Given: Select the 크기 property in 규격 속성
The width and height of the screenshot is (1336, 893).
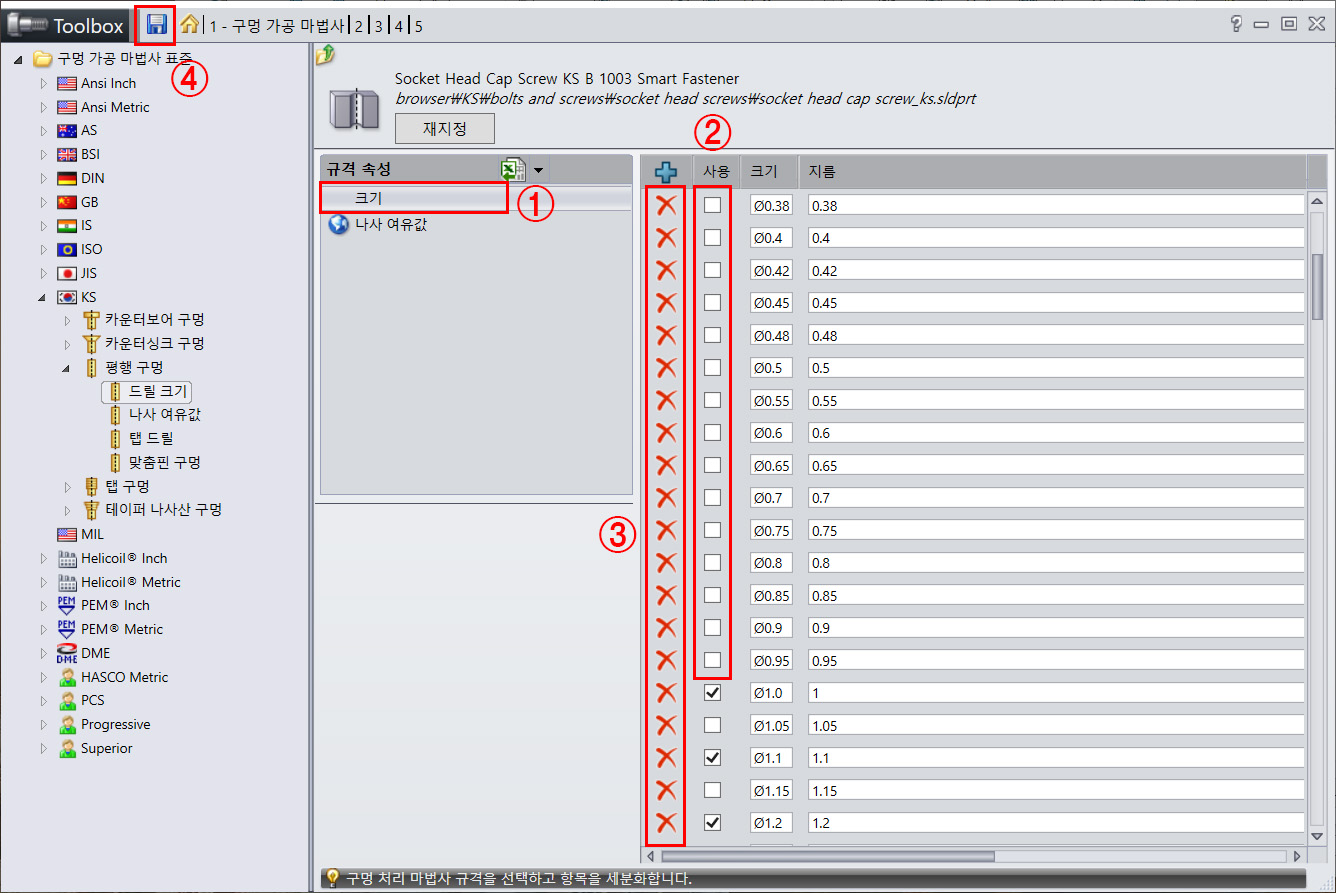Looking at the screenshot, I should tap(476, 199).
